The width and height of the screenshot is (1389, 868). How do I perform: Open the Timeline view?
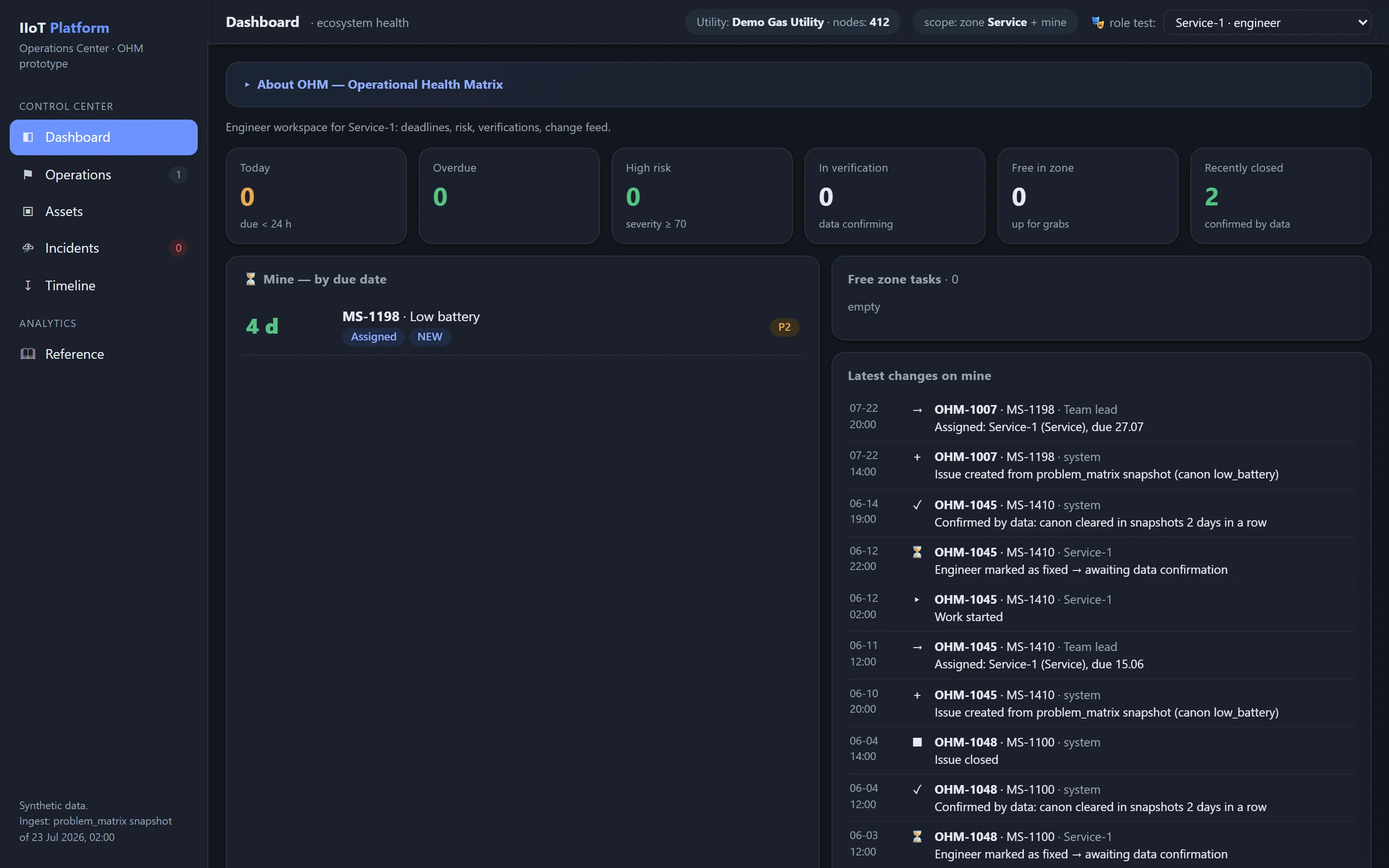tap(103, 285)
